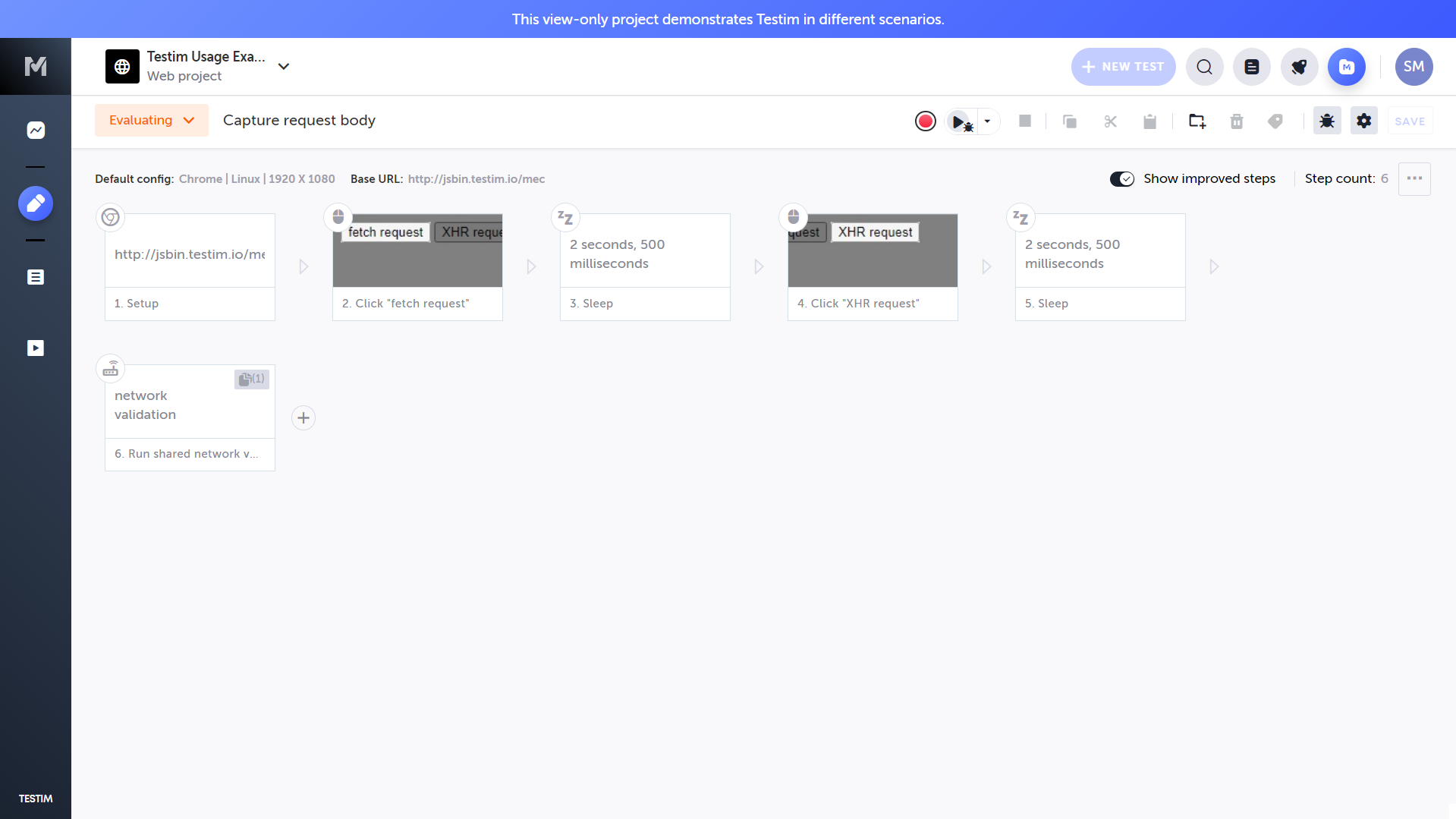
Task: Add a new step after network validation
Action: 303,417
